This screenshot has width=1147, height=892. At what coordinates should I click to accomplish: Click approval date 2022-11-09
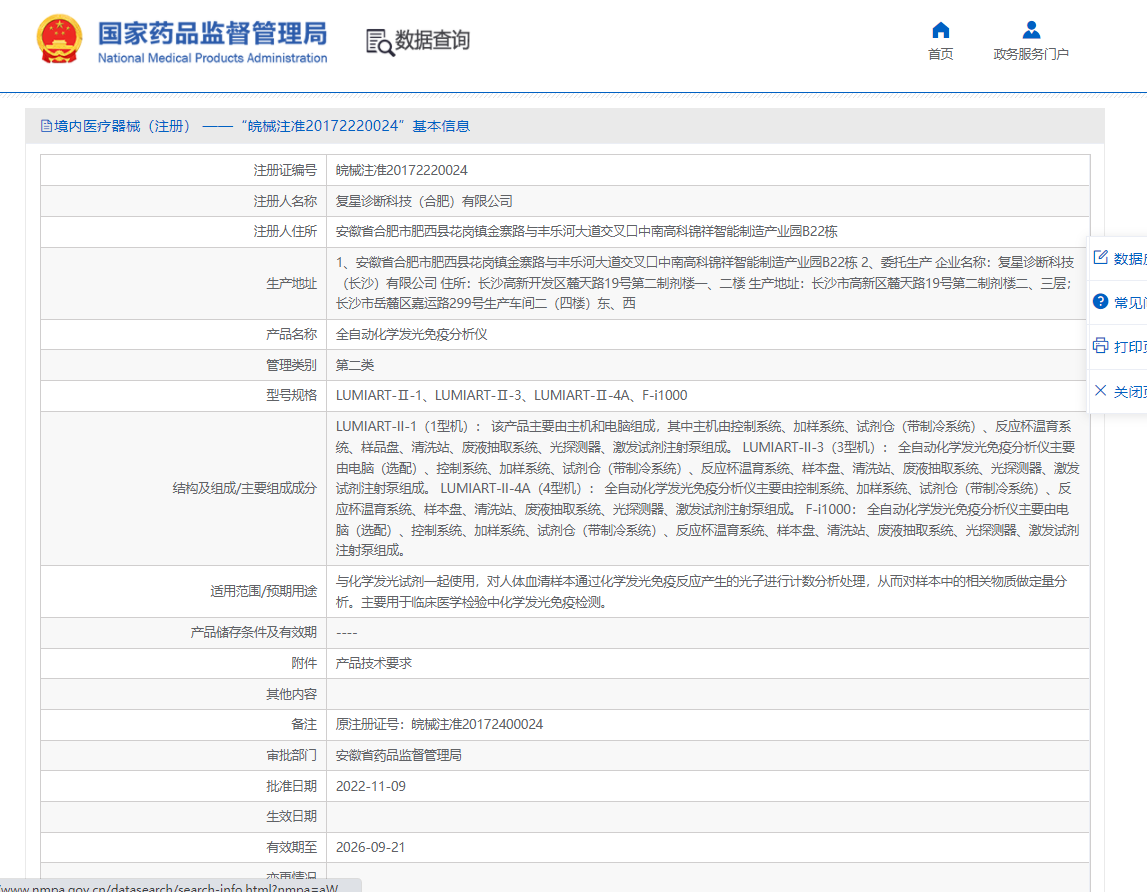point(371,786)
